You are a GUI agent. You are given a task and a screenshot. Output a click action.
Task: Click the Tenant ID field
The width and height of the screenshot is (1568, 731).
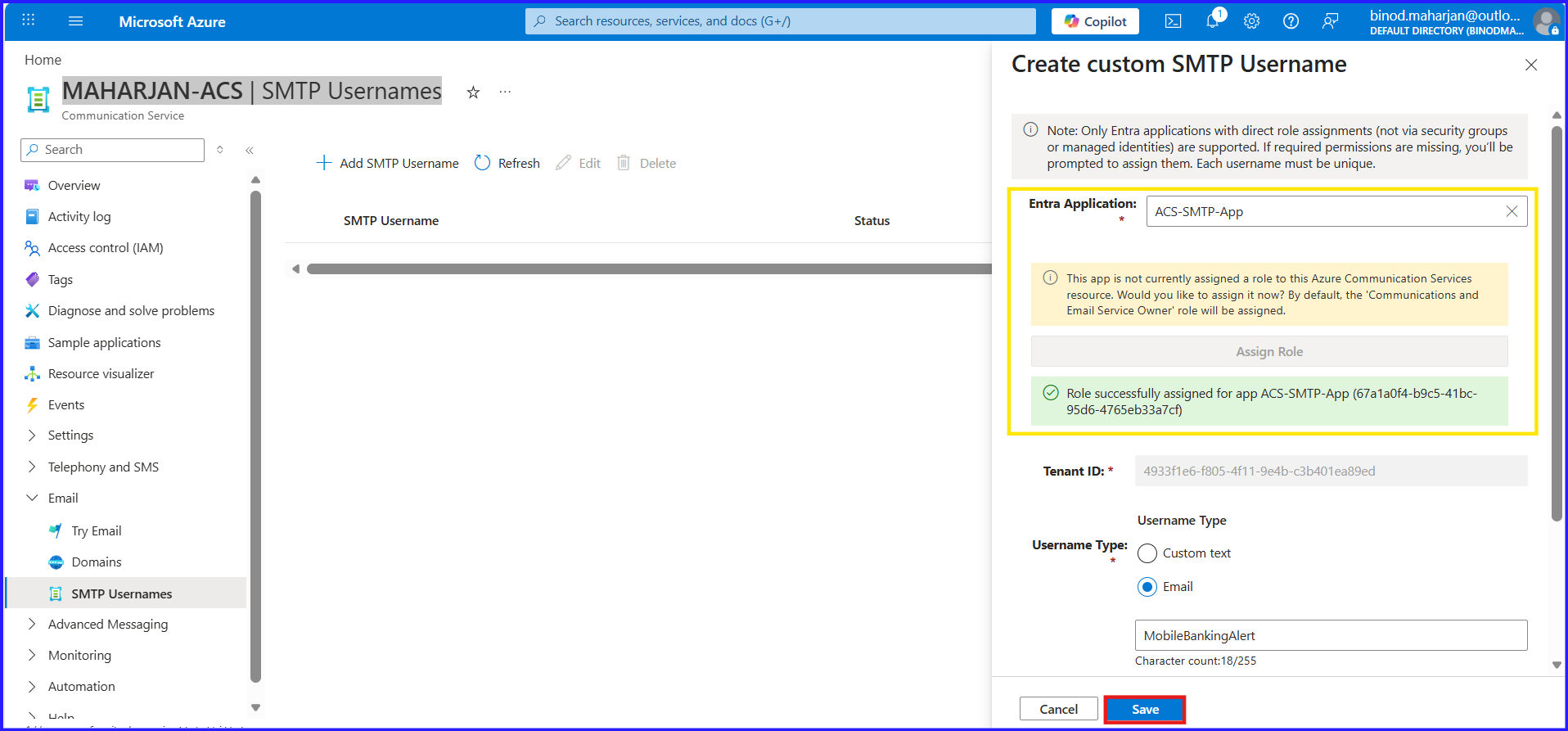coord(1331,471)
